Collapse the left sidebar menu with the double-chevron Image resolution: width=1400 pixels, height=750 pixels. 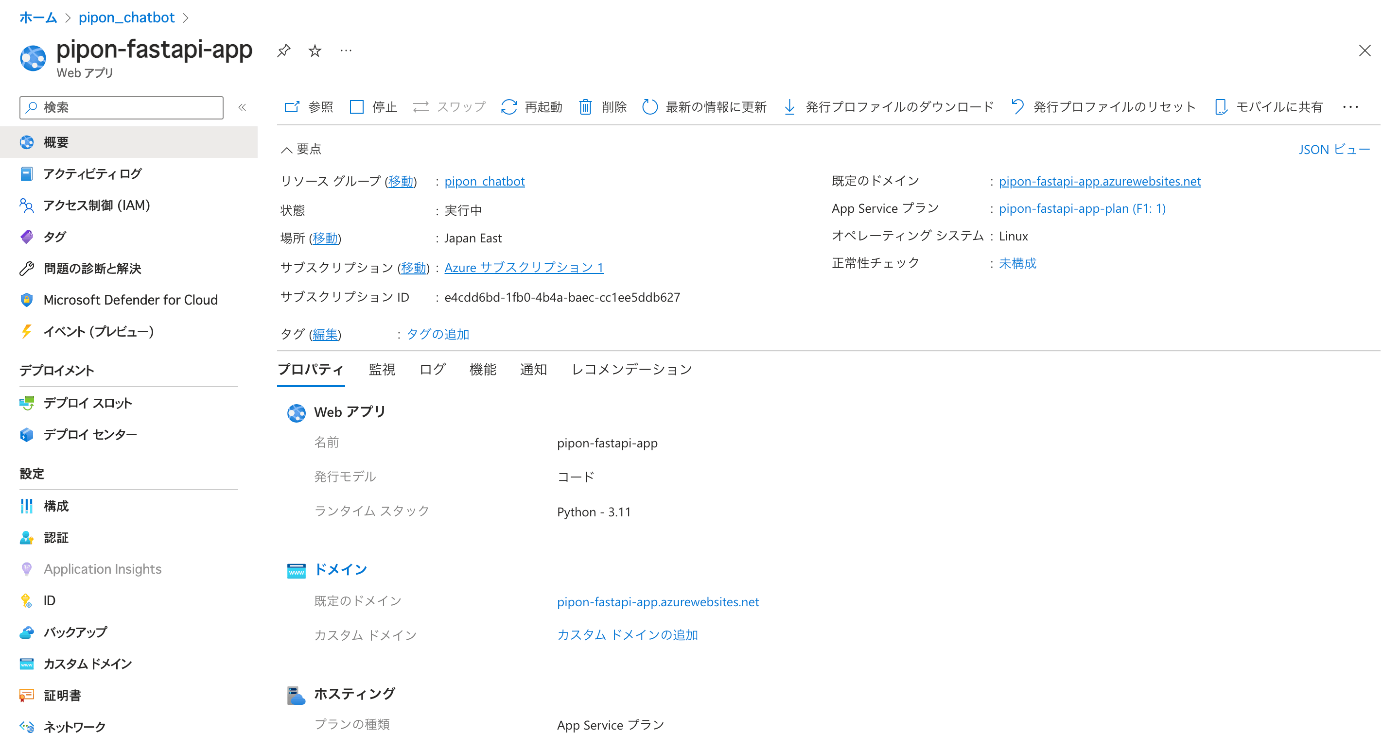pos(242,107)
